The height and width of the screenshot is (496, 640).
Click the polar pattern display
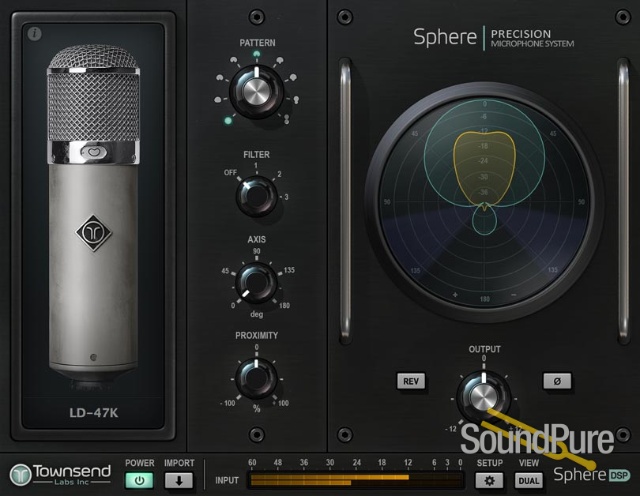point(484,202)
